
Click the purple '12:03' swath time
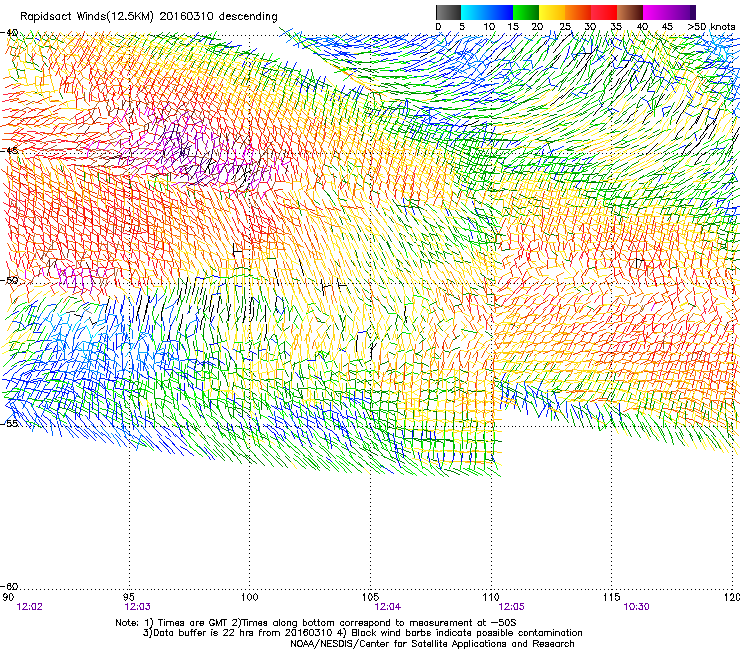(x=137, y=607)
